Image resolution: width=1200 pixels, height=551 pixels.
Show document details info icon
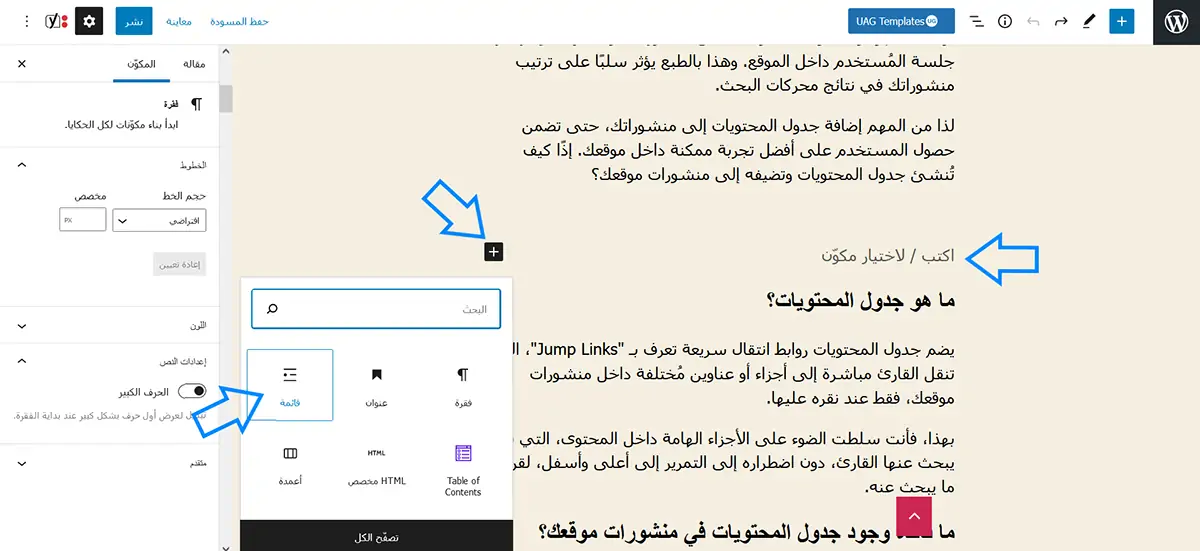(1005, 21)
